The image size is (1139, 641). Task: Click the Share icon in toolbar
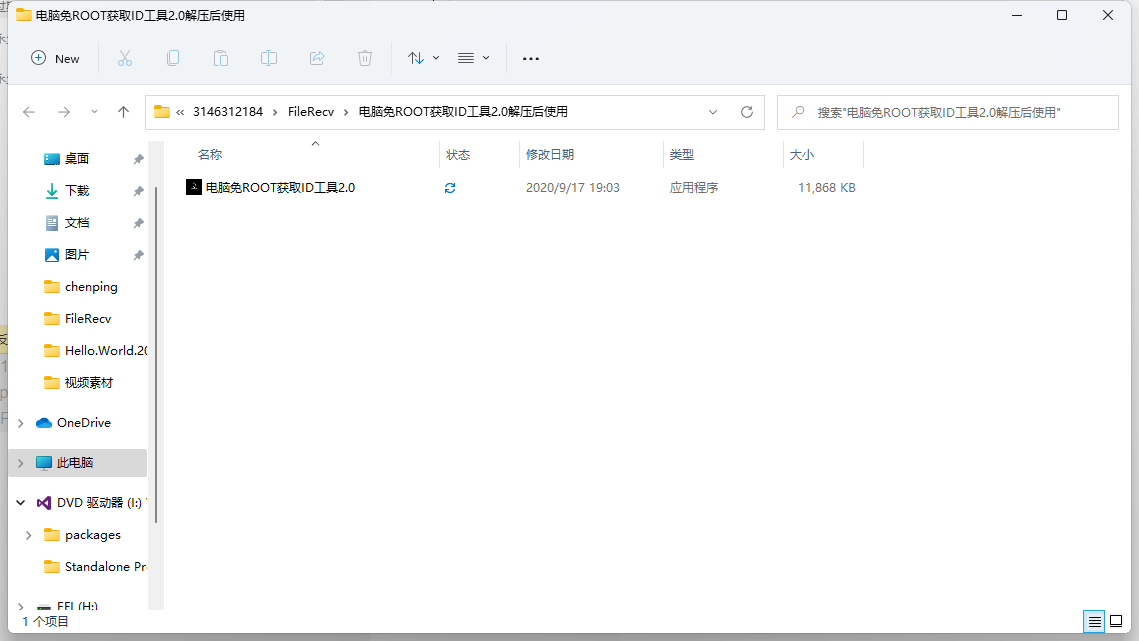click(317, 58)
